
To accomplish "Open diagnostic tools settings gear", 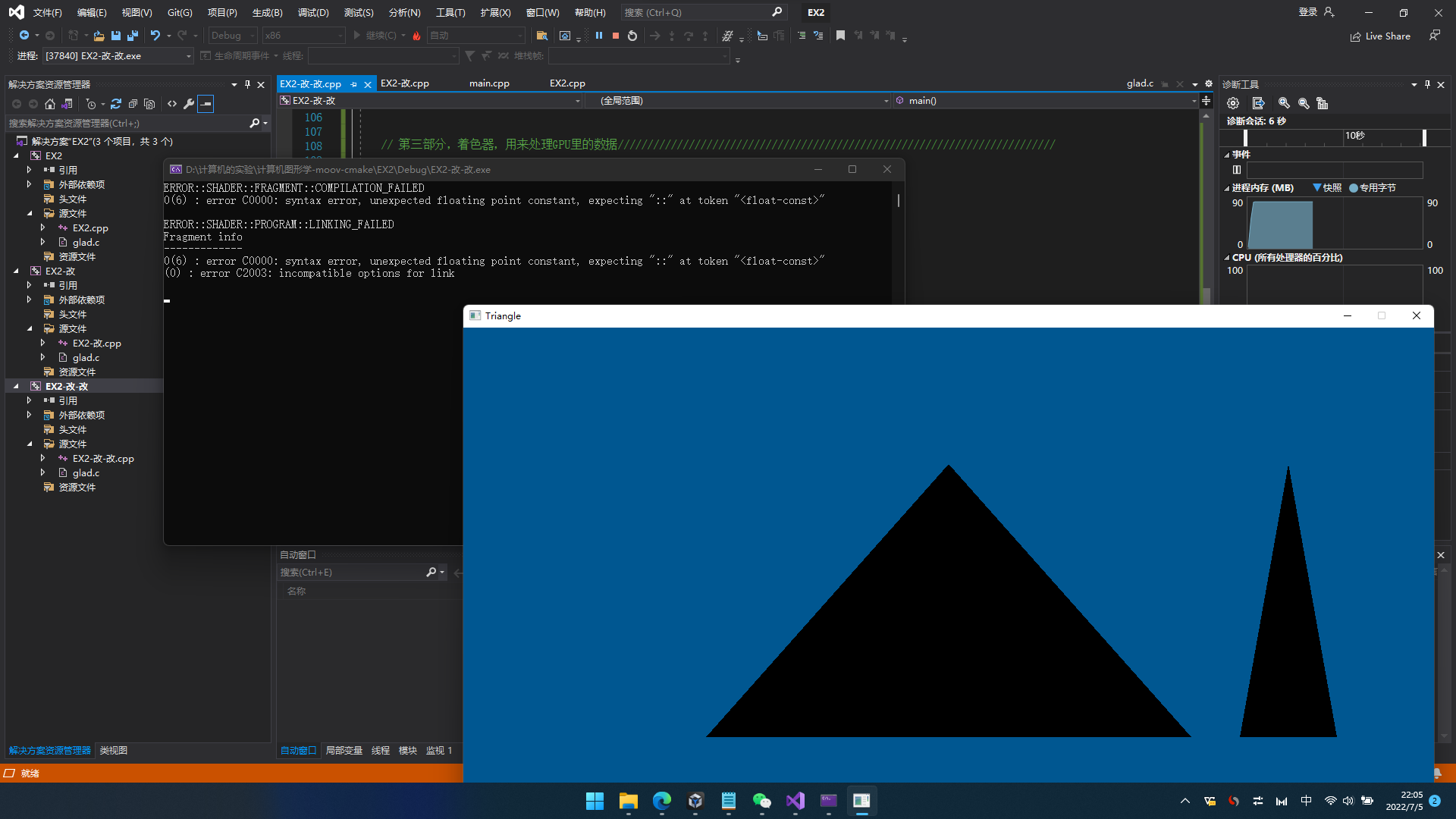I will tap(1233, 103).
